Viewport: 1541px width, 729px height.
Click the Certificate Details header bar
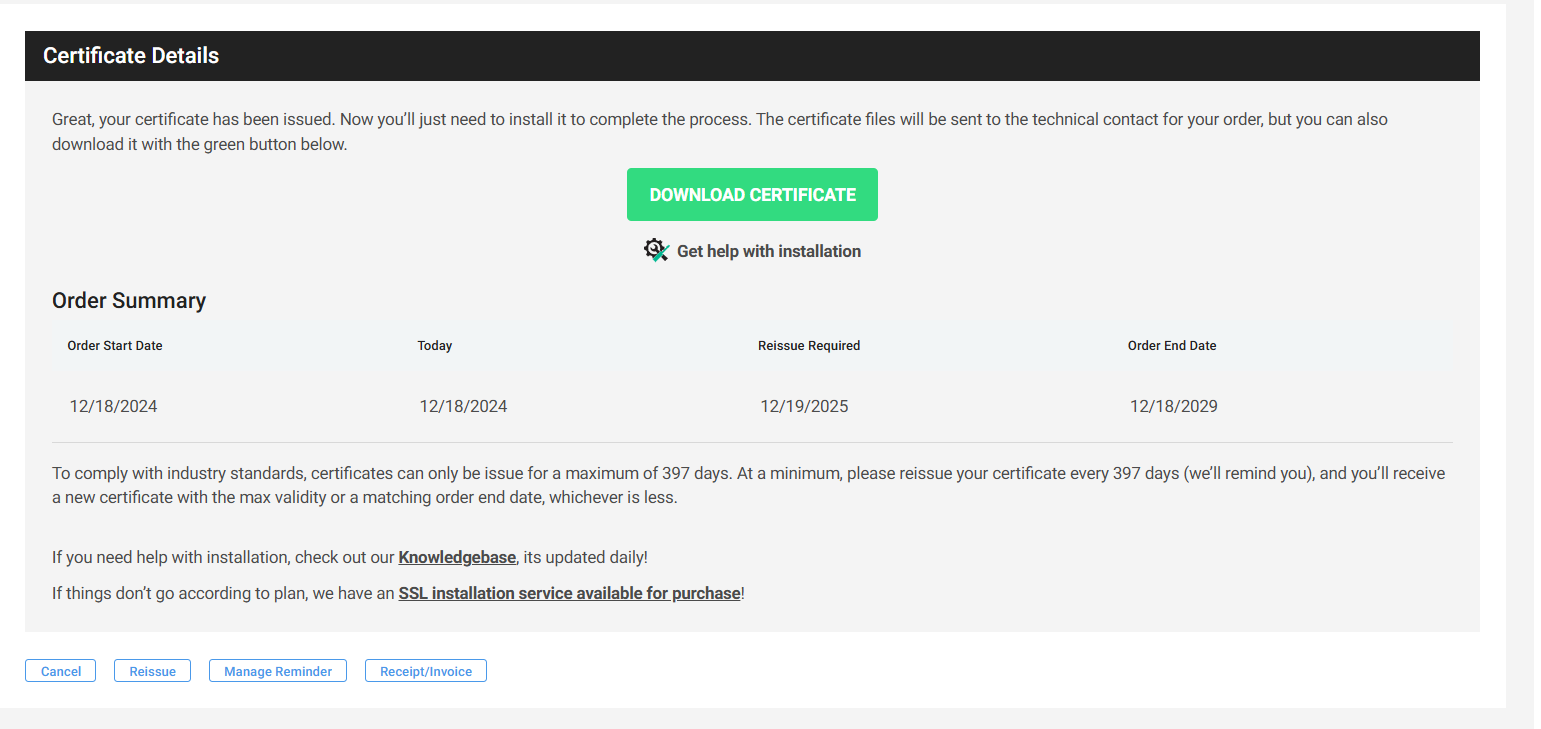(130, 56)
